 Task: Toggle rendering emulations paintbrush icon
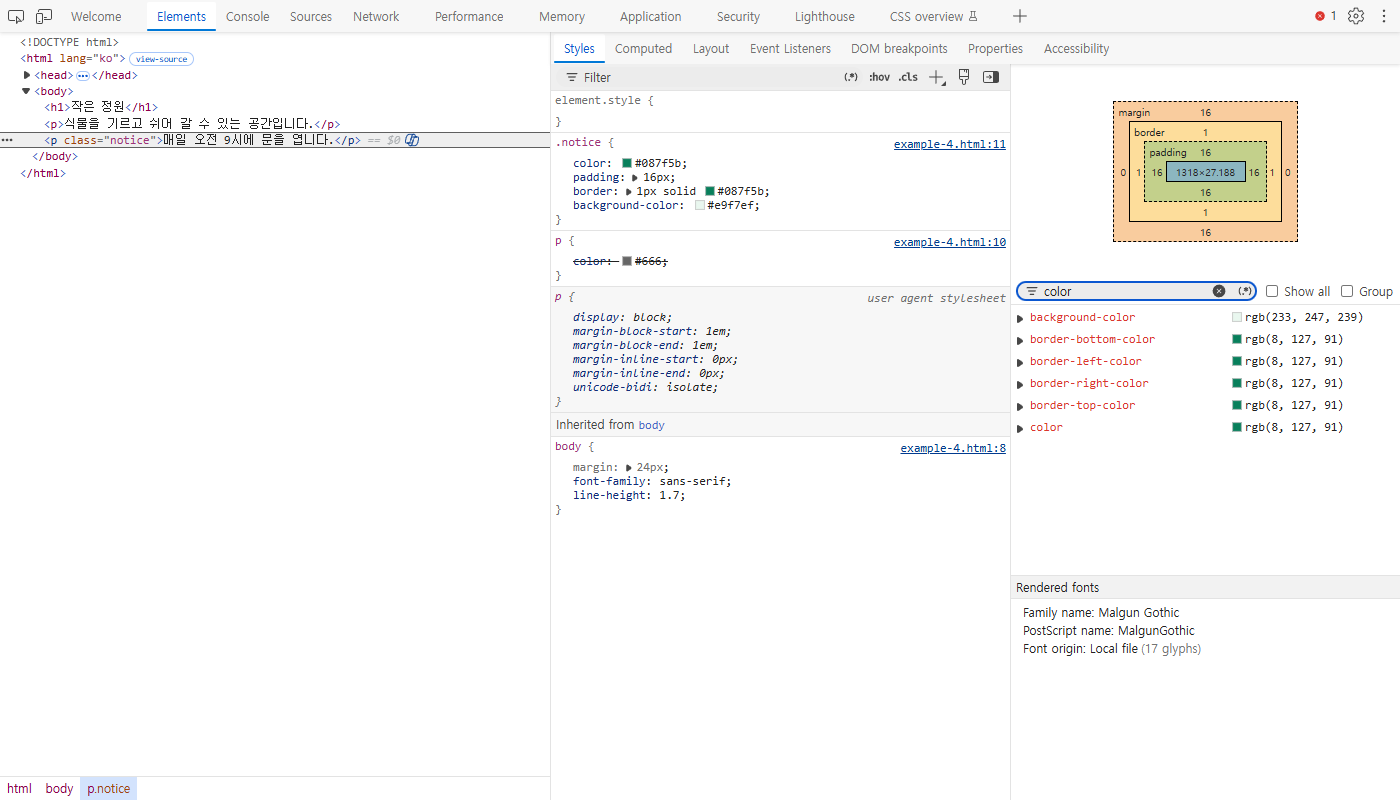[964, 77]
